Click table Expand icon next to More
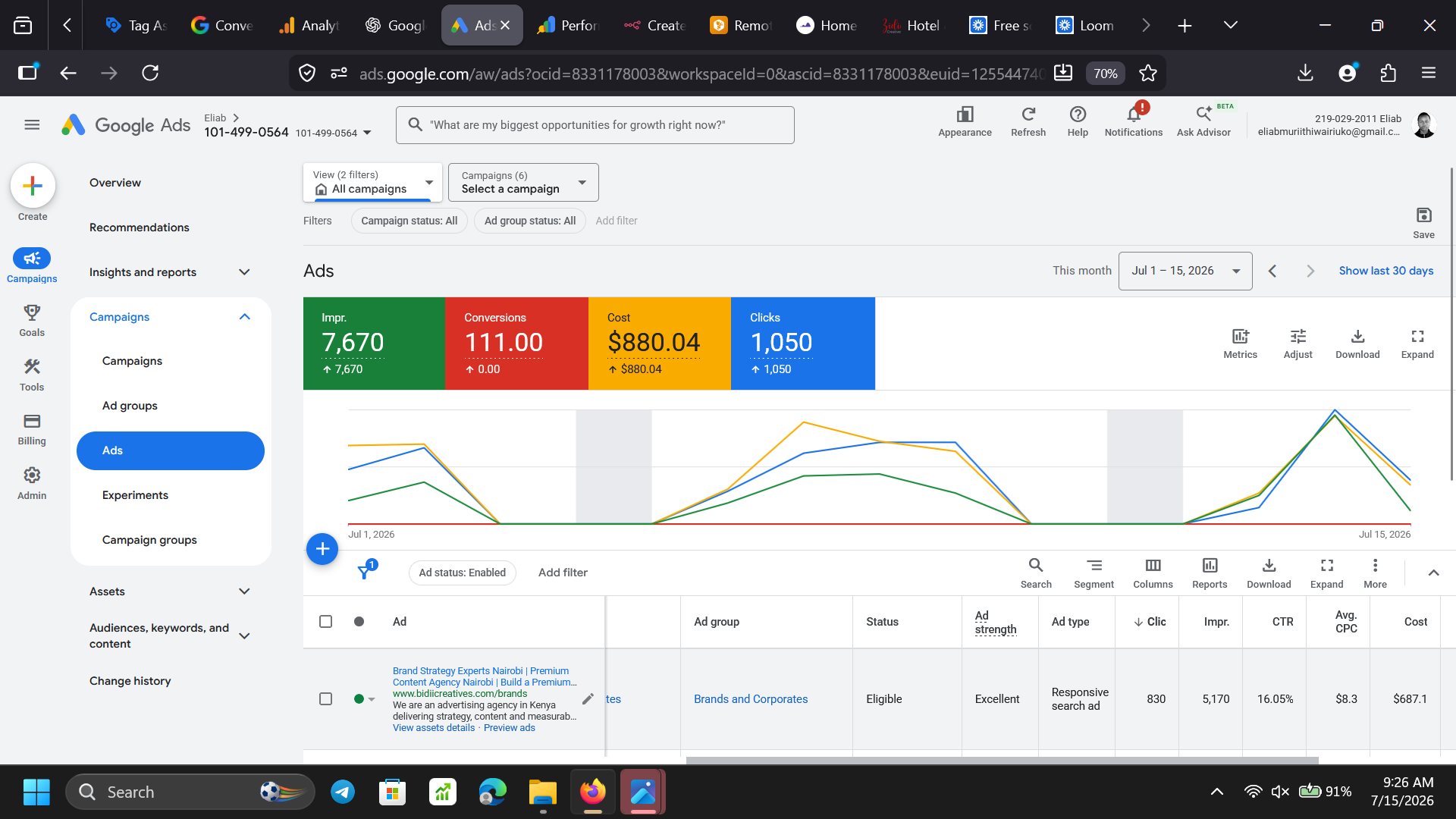Image resolution: width=1456 pixels, height=819 pixels. pos(1326,566)
